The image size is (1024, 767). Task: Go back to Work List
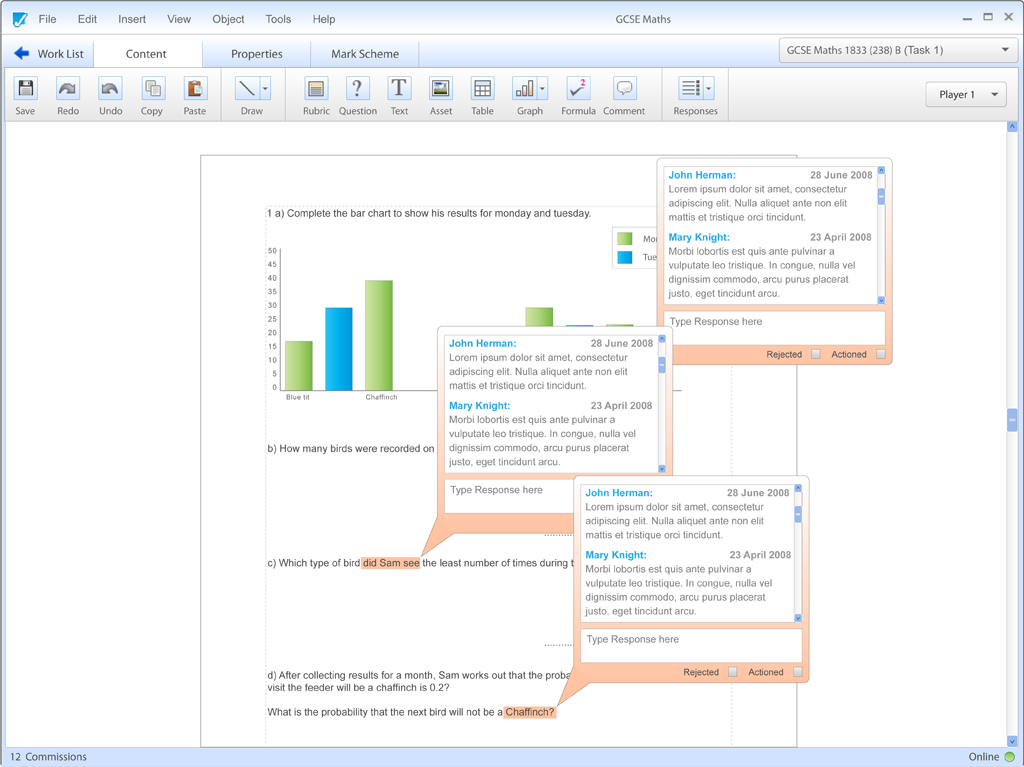(x=49, y=54)
